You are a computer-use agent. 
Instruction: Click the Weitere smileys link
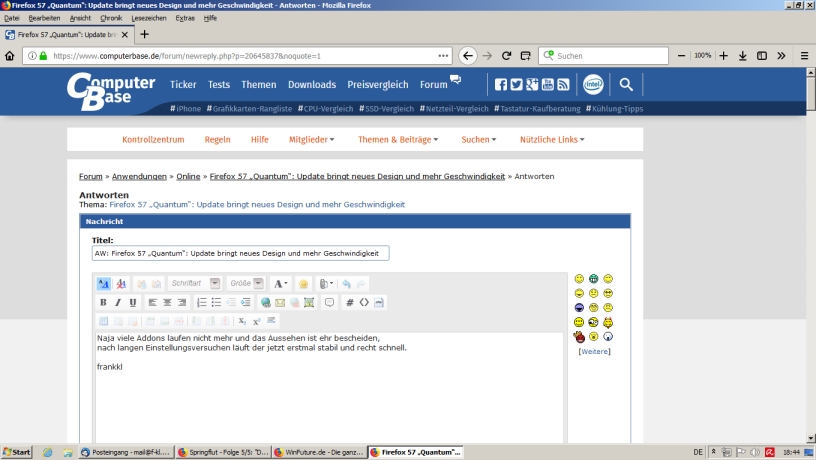click(594, 352)
